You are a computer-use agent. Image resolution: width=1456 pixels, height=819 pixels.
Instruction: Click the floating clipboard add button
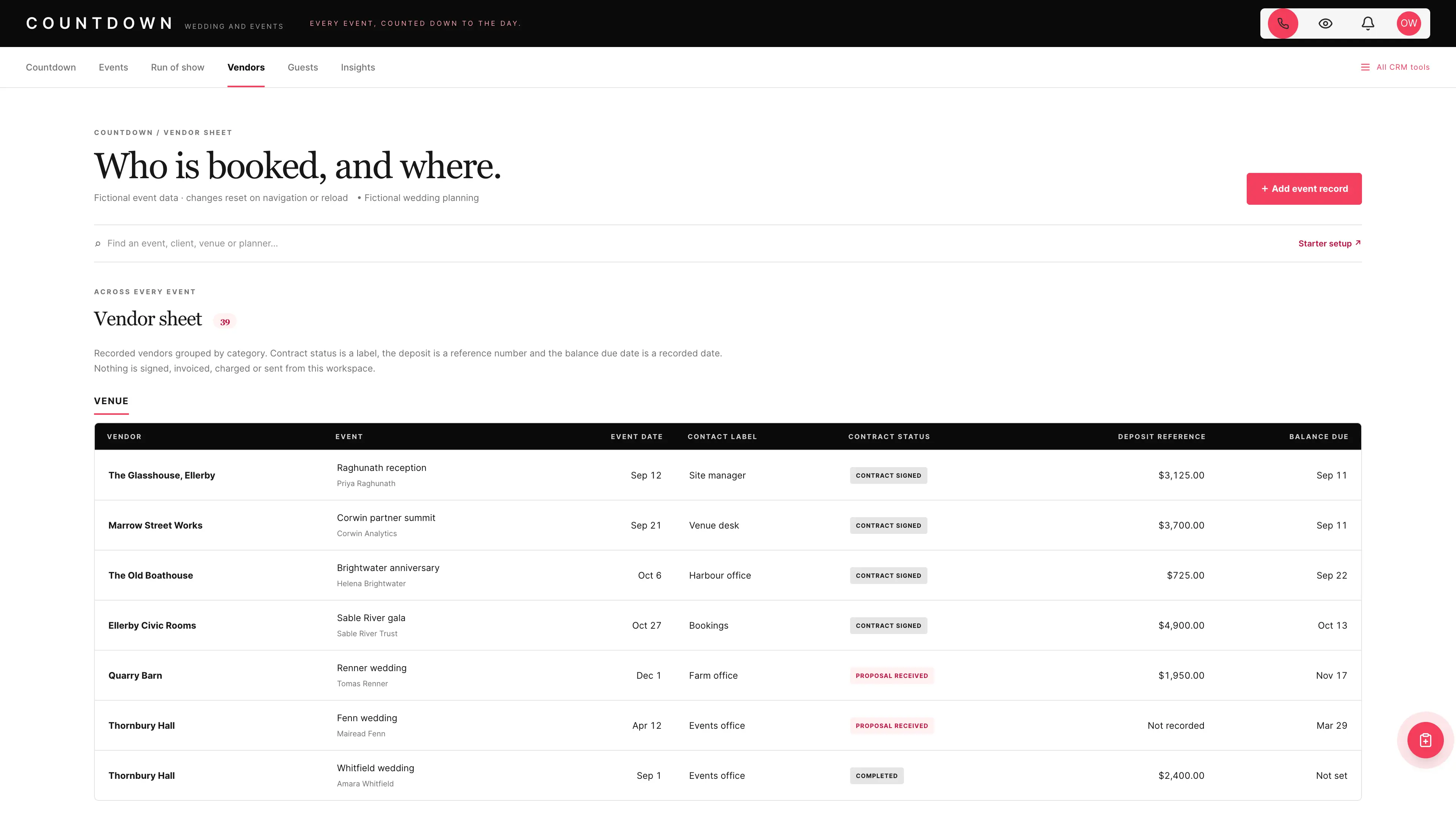(1425, 740)
